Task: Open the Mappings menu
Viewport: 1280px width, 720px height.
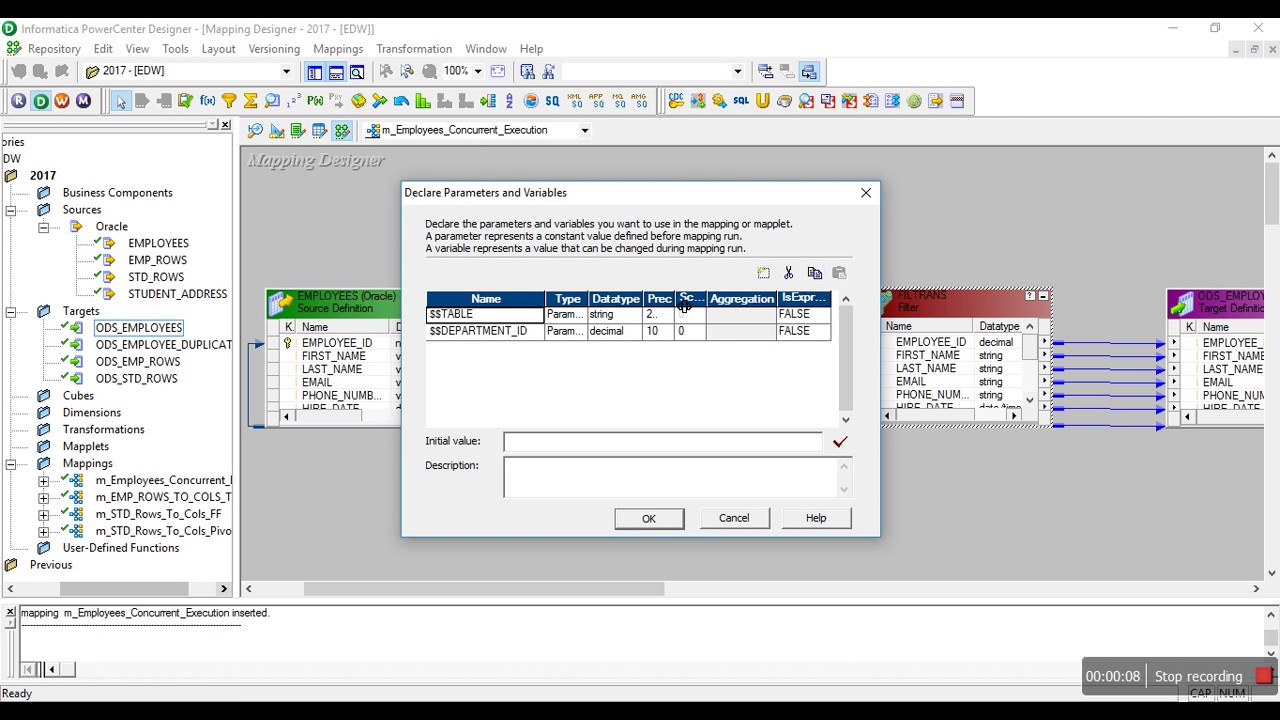Action: click(338, 49)
